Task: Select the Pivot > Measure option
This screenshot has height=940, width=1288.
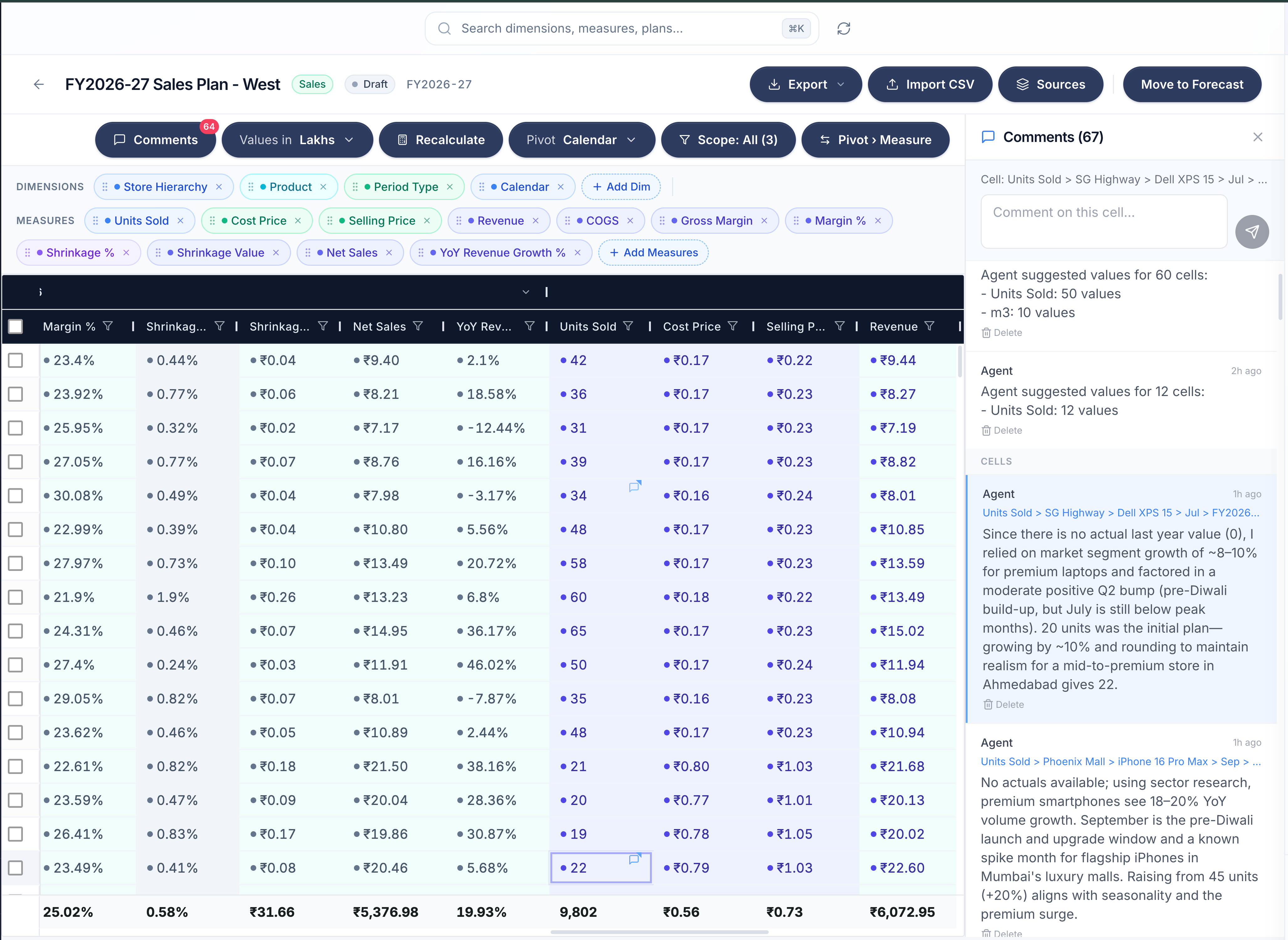Action: pyautogui.click(x=875, y=139)
